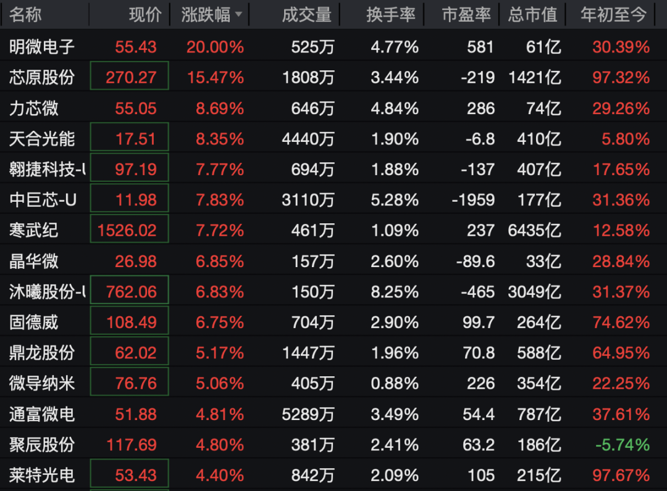This screenshot has width=667, height=491.
Task: Click the -5.74% year-to-date value
Action: [x=623, y=444]
